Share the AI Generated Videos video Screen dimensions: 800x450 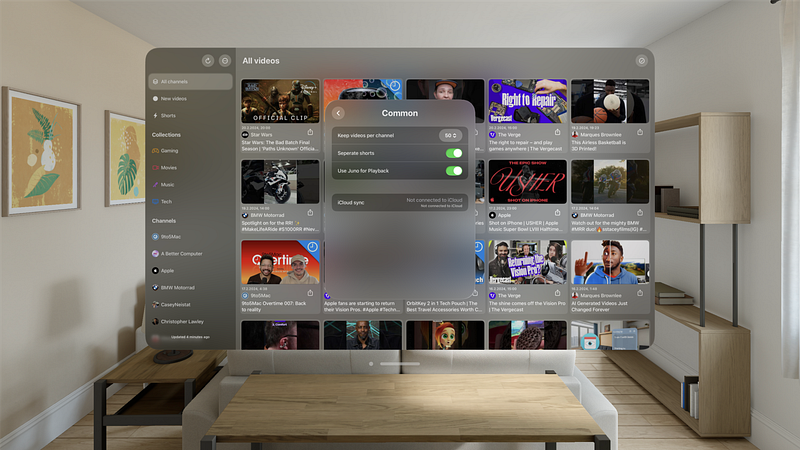pyautogui.click(x=640, y=293)
